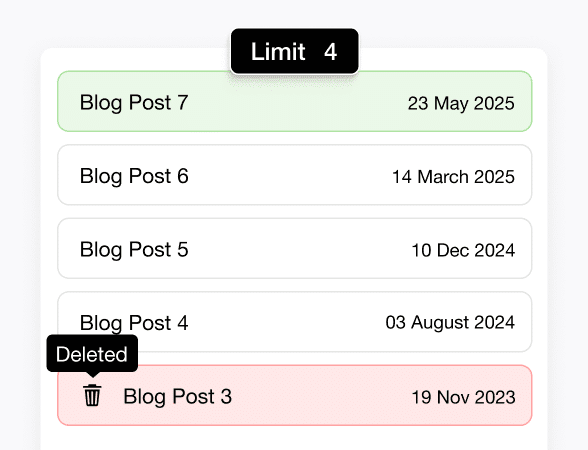Select the Blog Post 3 title text
Viewport: 588px width, 450px height.
(x=177, y=396)
